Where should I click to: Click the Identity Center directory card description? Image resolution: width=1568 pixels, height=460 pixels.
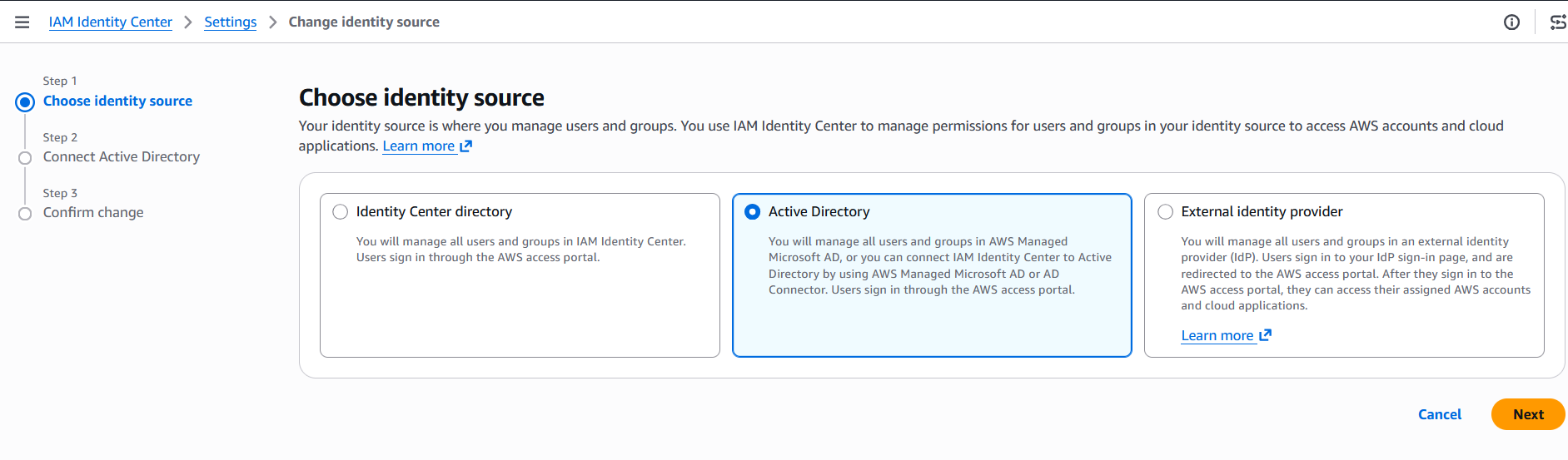521,250
